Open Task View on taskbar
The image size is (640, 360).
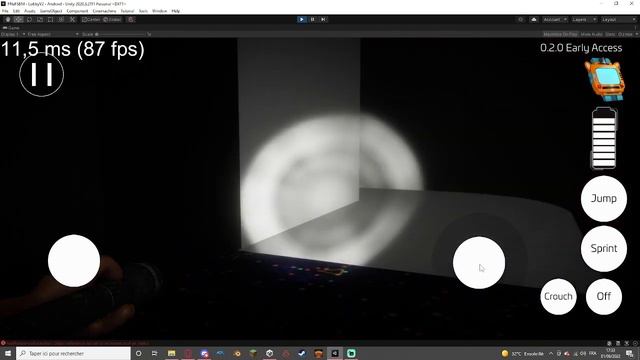tap(155, 353)
